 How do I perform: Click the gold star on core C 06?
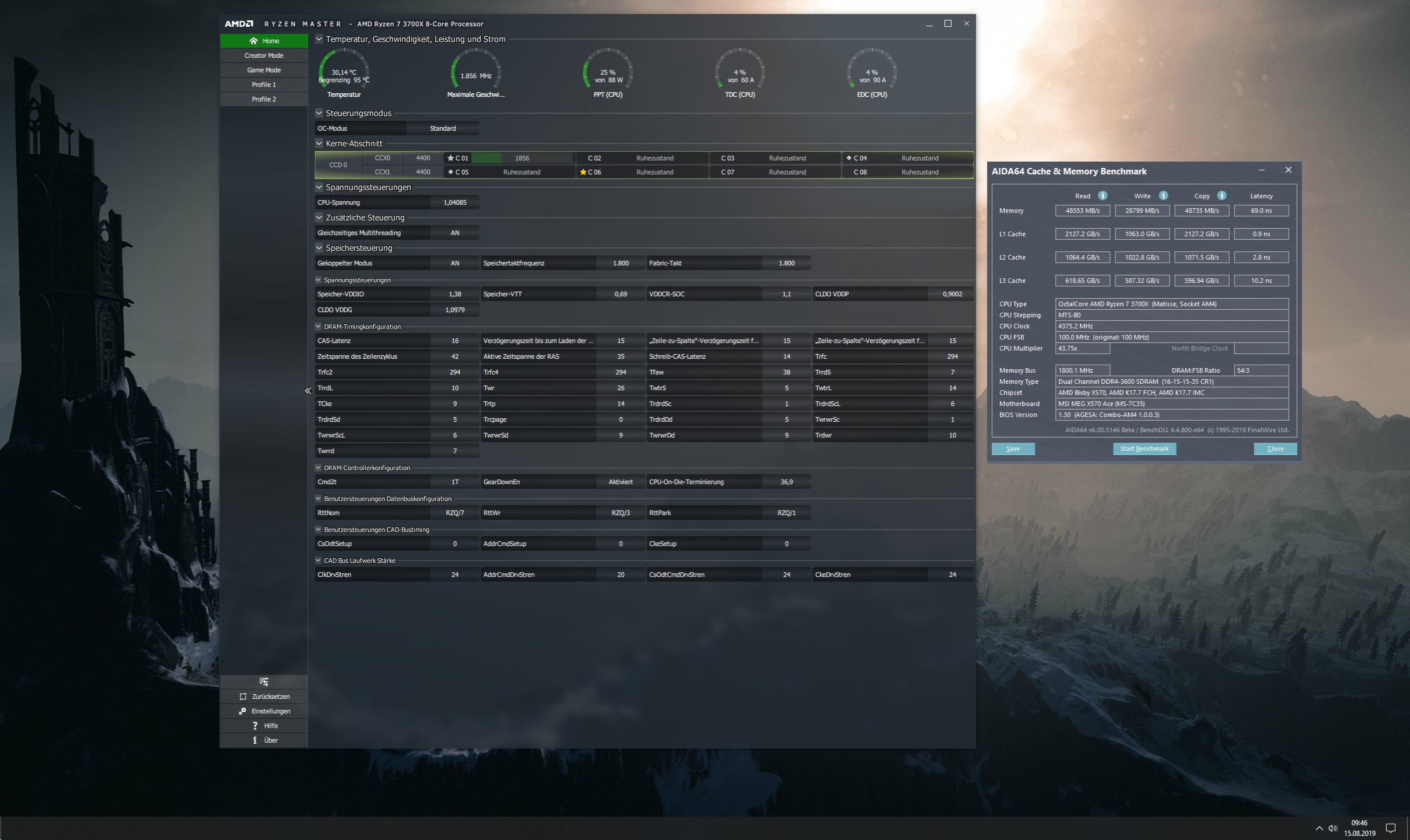tap(583, 172)
